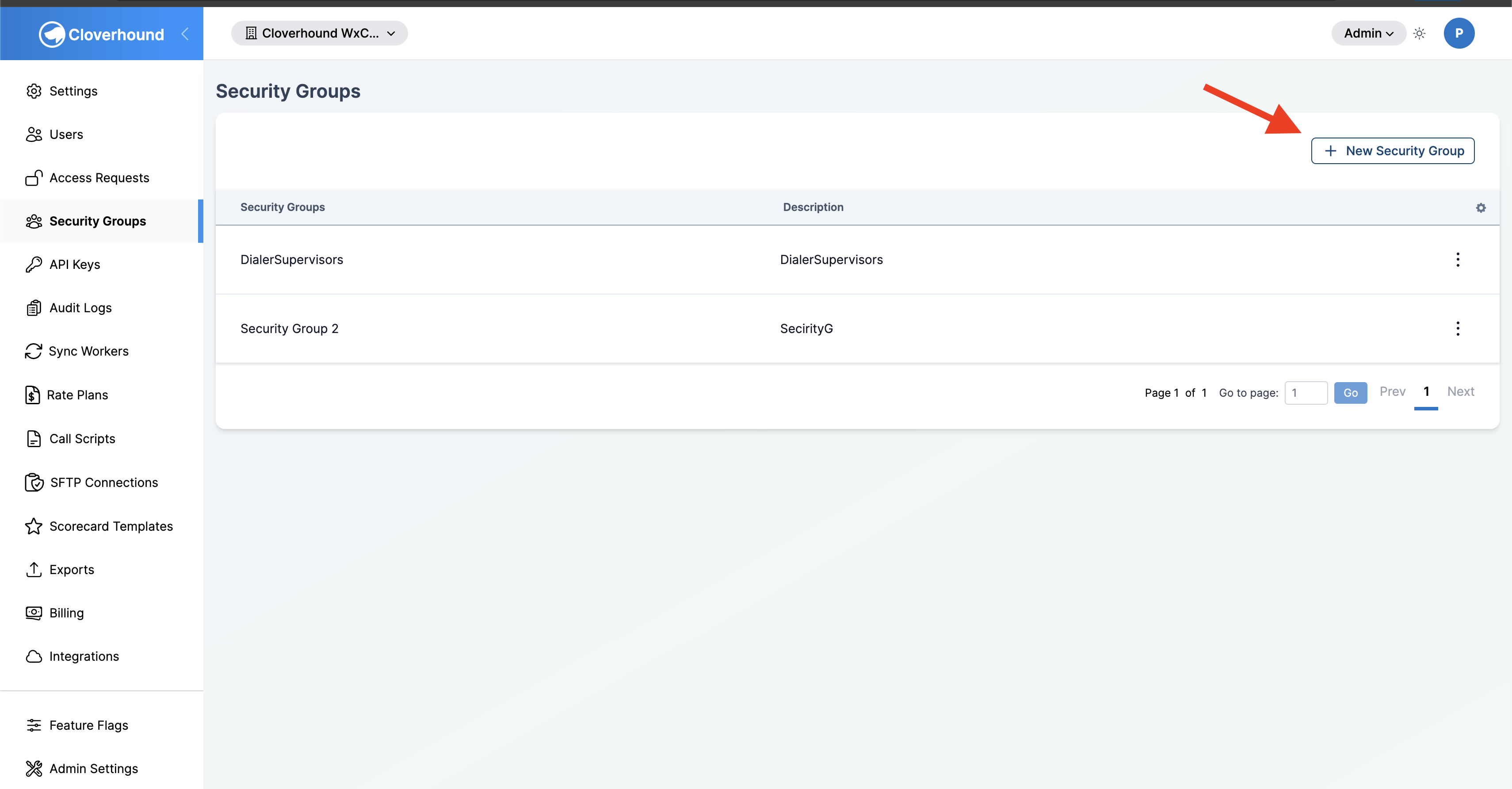Click the Feature Flags sliders icon
This screenshot has height=789, width=1512.
click(x=34, y=726)
